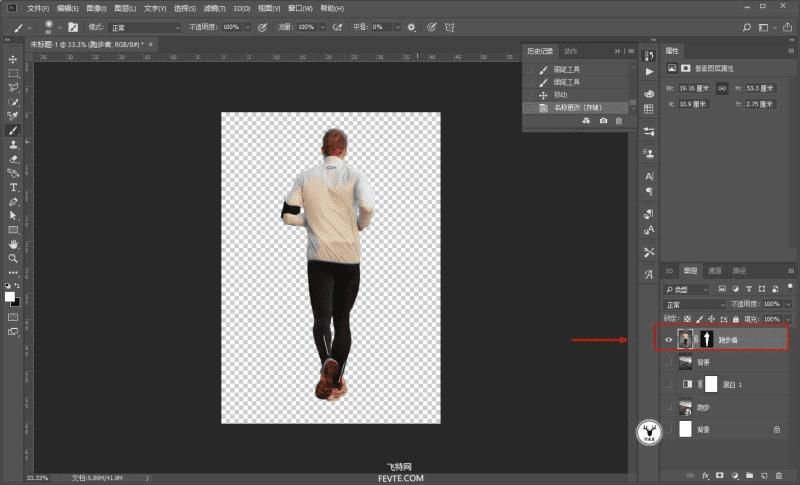The height and width of the screenshot is (485, 800).
Task: Switch to the 通道 tab
Action: (715, 271)
